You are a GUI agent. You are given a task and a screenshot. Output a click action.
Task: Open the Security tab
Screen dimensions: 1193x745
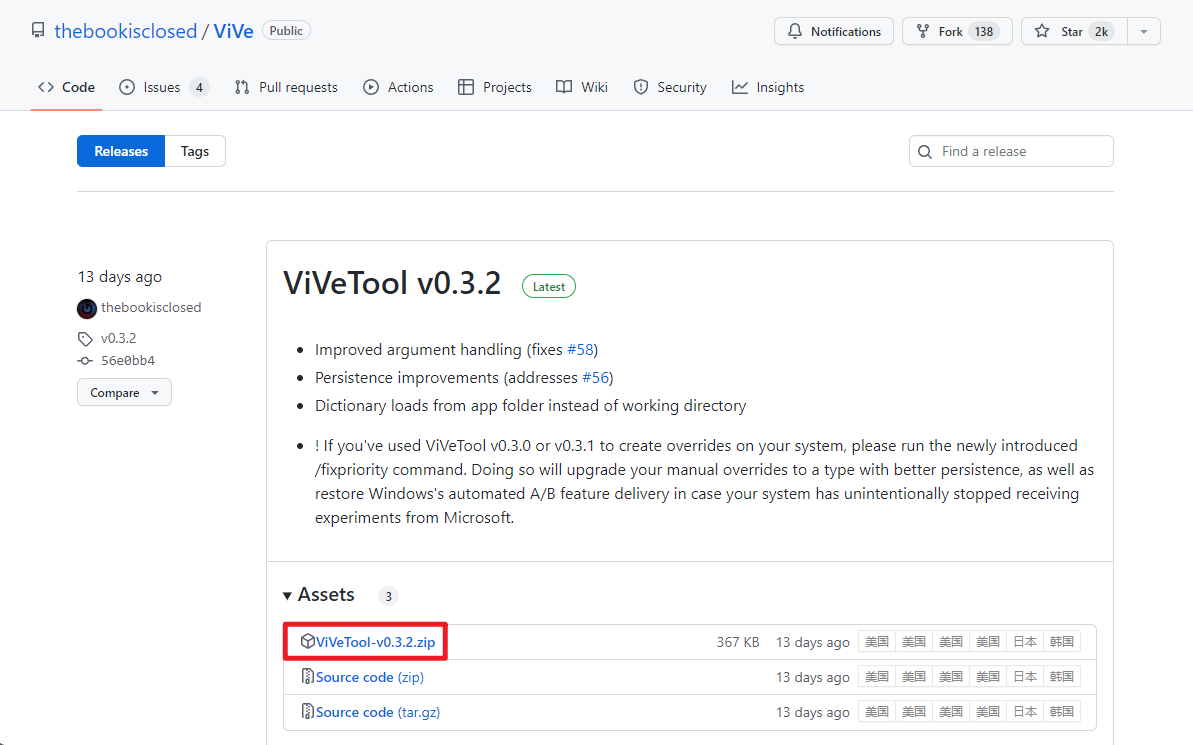pyautogui.click(x=670, y=87)
